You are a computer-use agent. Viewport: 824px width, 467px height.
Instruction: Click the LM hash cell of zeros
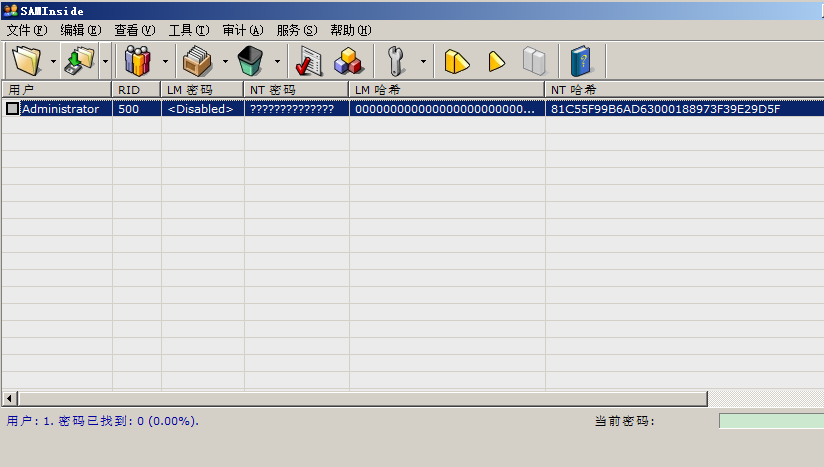click(447, 109)
